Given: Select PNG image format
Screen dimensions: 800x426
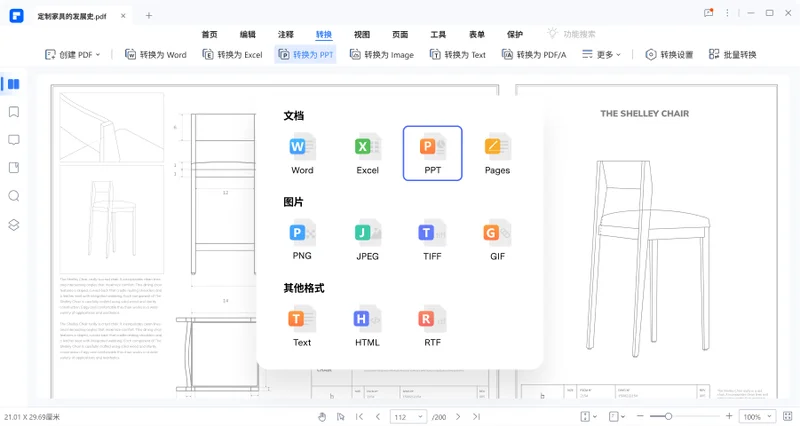Looking at the screenshot, I should tap(302, 240).
